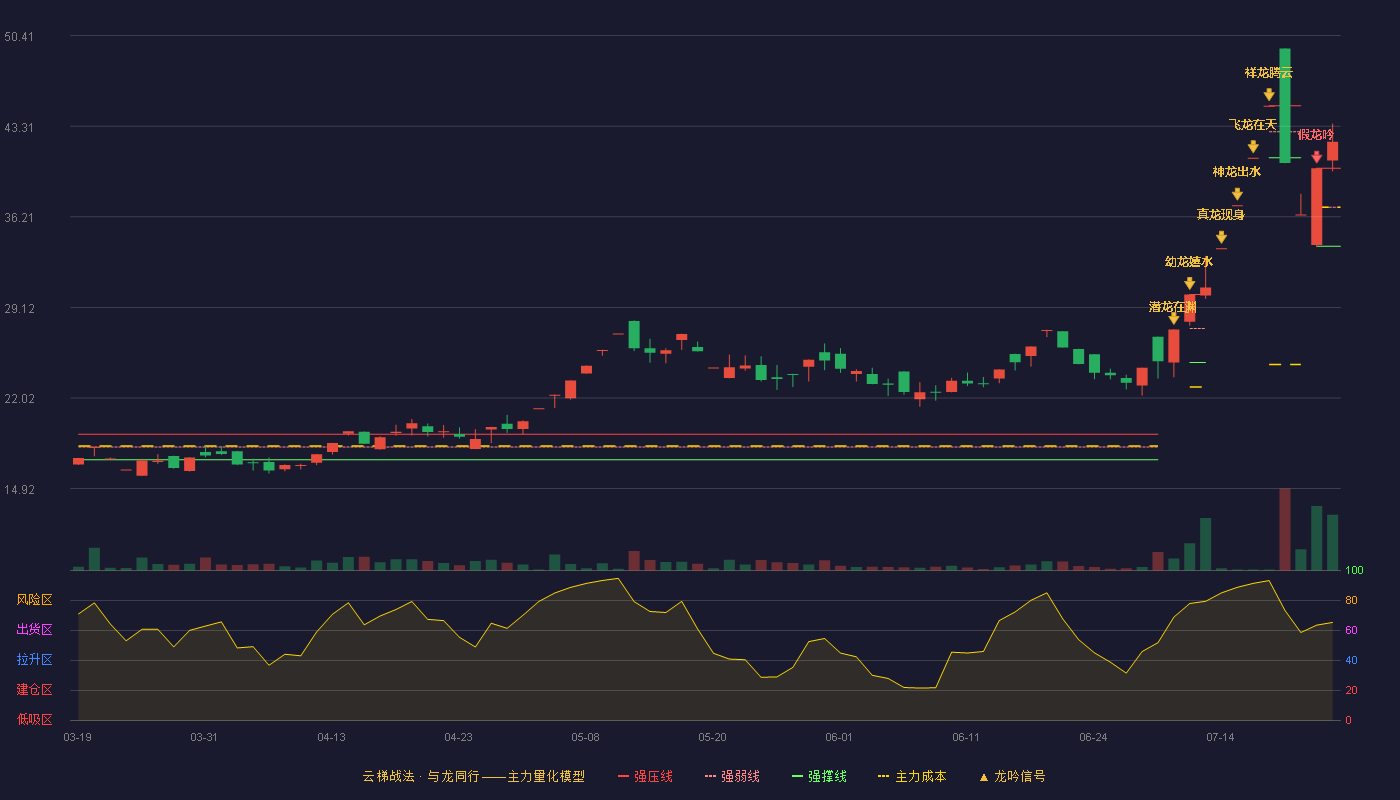Click the yellow arrow under 飞龙在天 signal

click(1253, 147)
